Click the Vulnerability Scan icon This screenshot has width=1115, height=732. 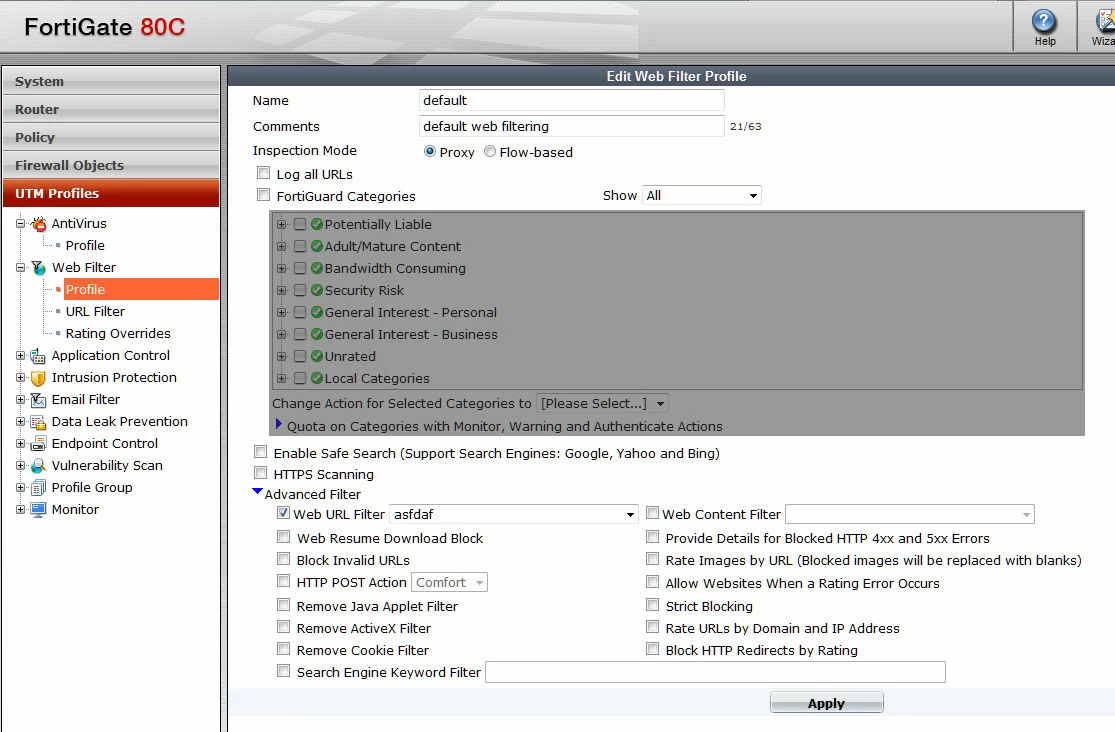click(38, 466)
